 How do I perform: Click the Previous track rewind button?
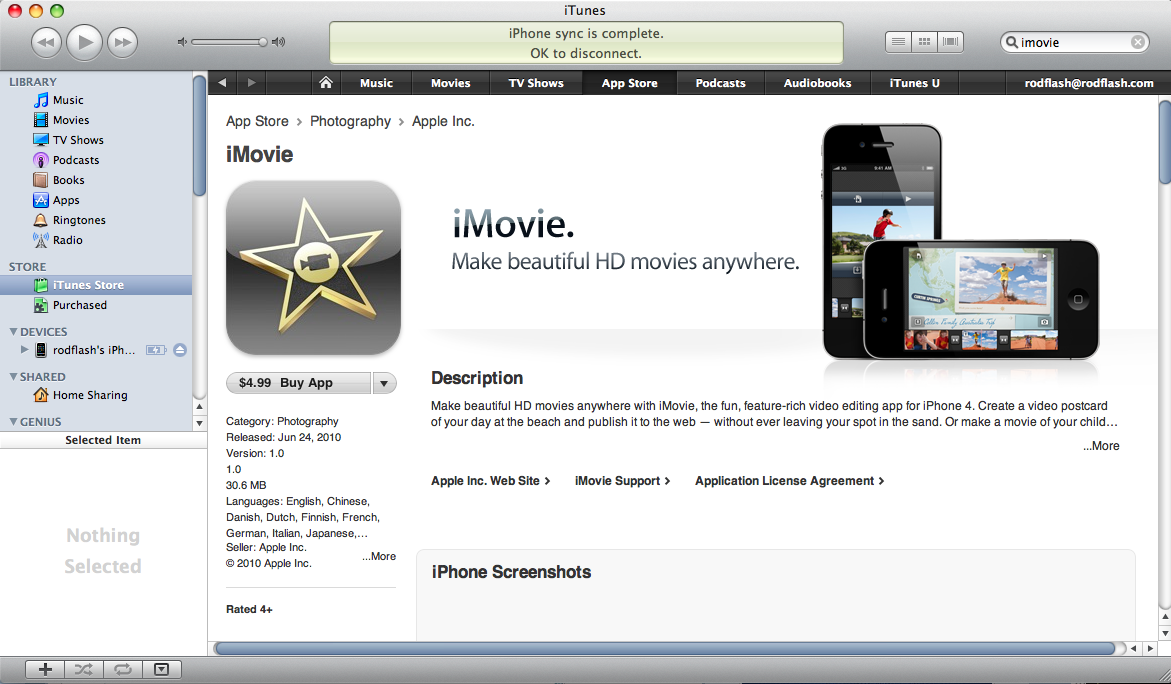(x=46, y=42)
